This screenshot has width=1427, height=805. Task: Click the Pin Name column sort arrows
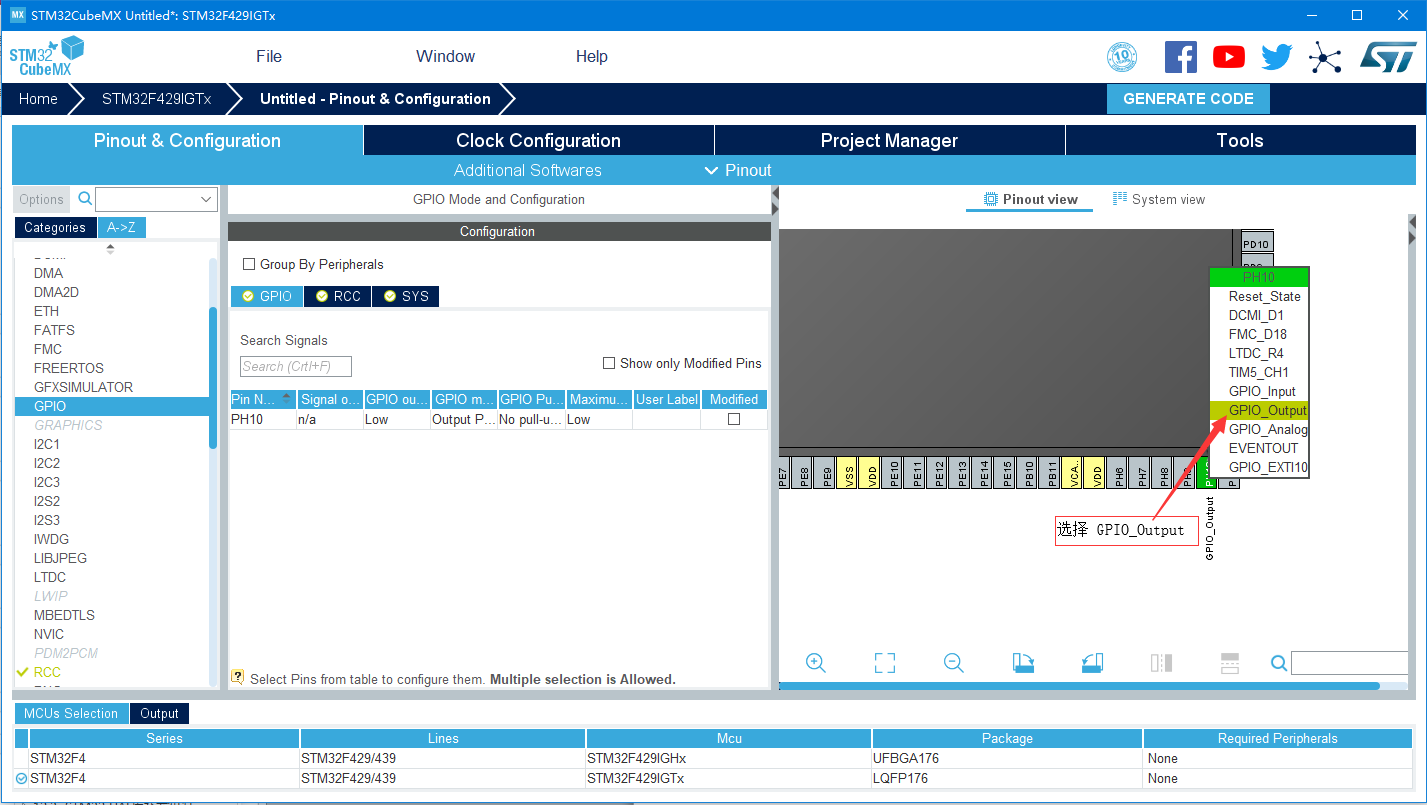click(288, 399)
